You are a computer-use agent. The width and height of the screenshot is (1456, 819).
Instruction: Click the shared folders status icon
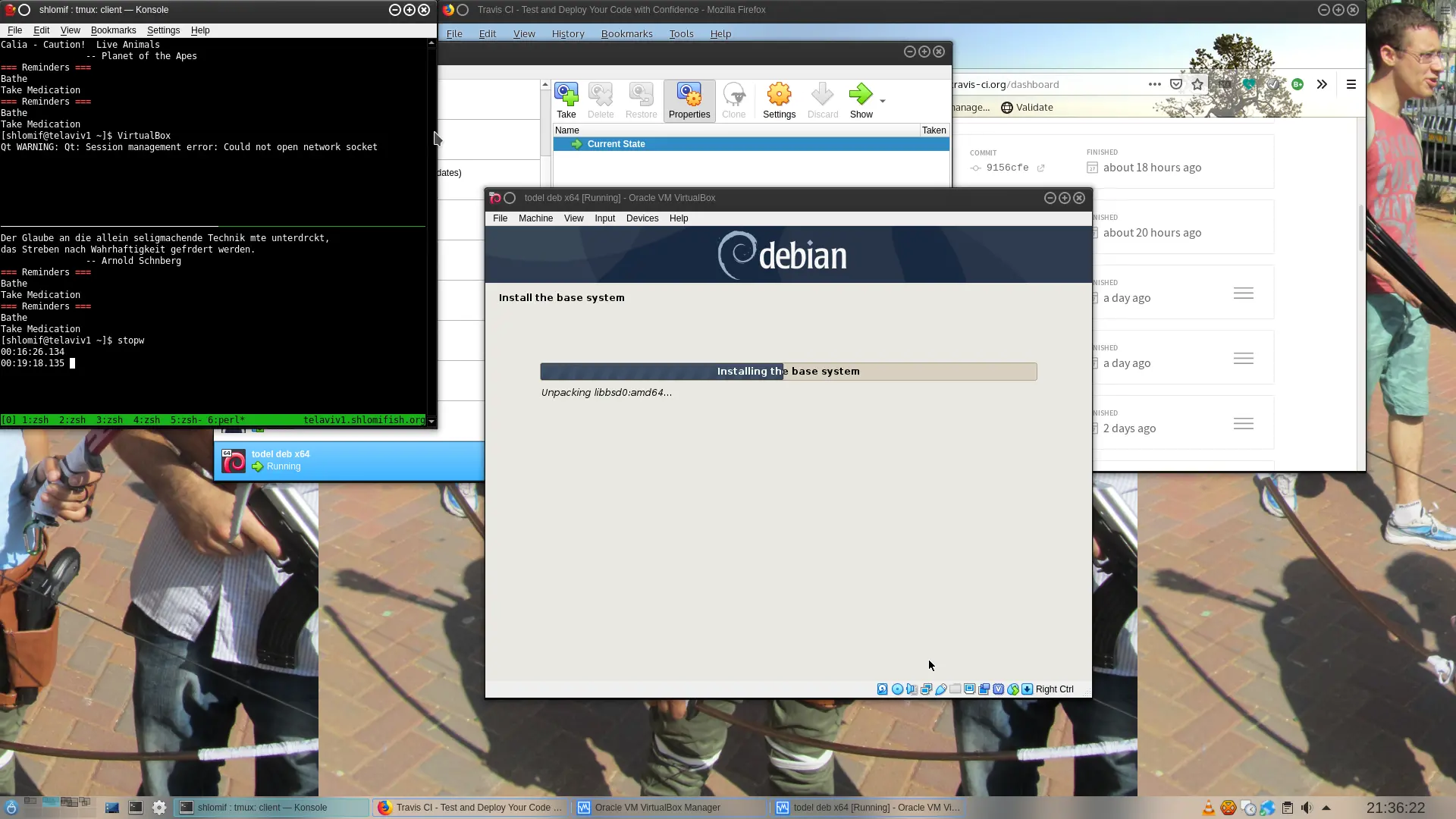tap(955, 689)
